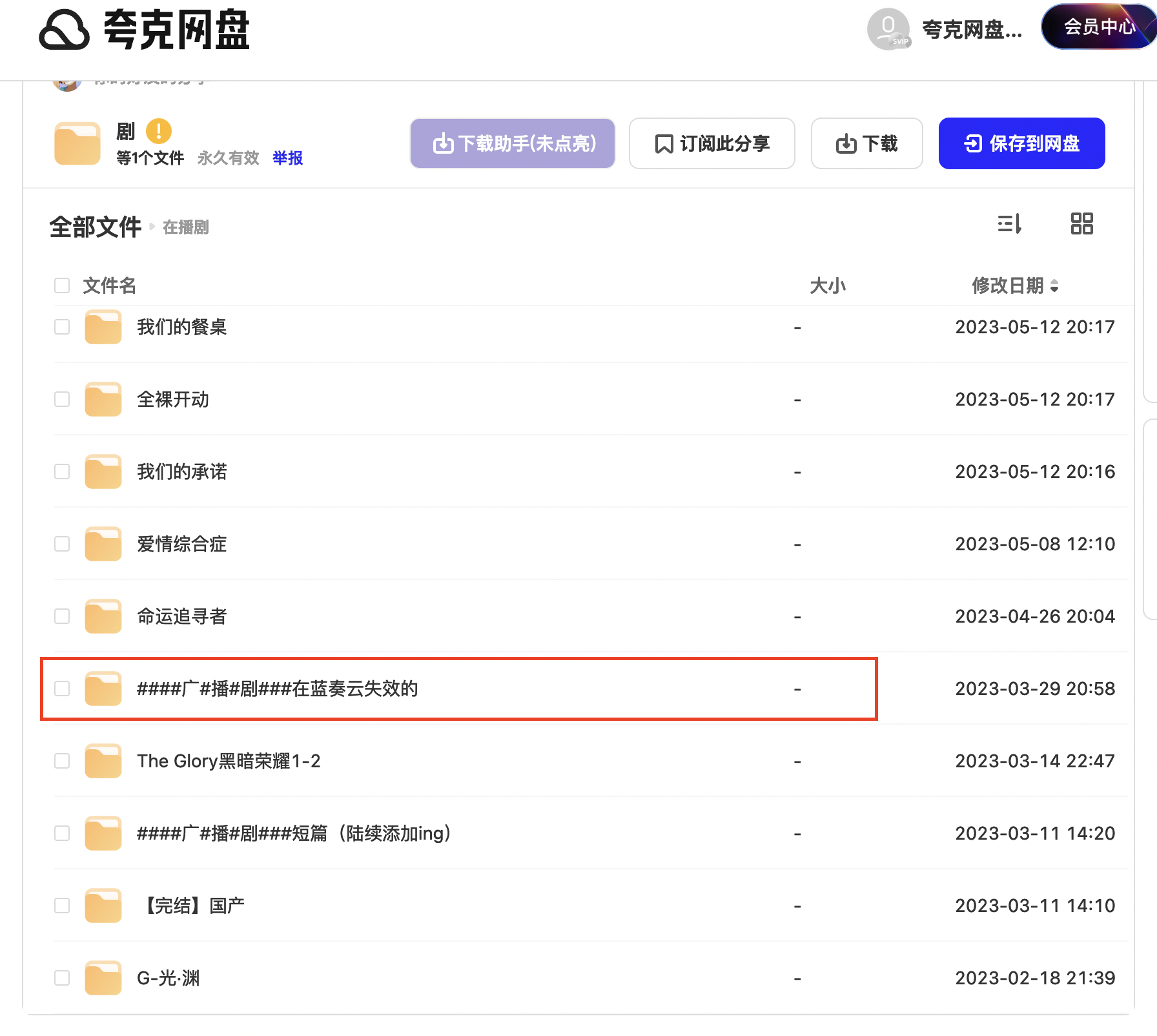Screen dimensions: 1157x1036
Task: Switch to grid view layout icon
Action: 1081,224
